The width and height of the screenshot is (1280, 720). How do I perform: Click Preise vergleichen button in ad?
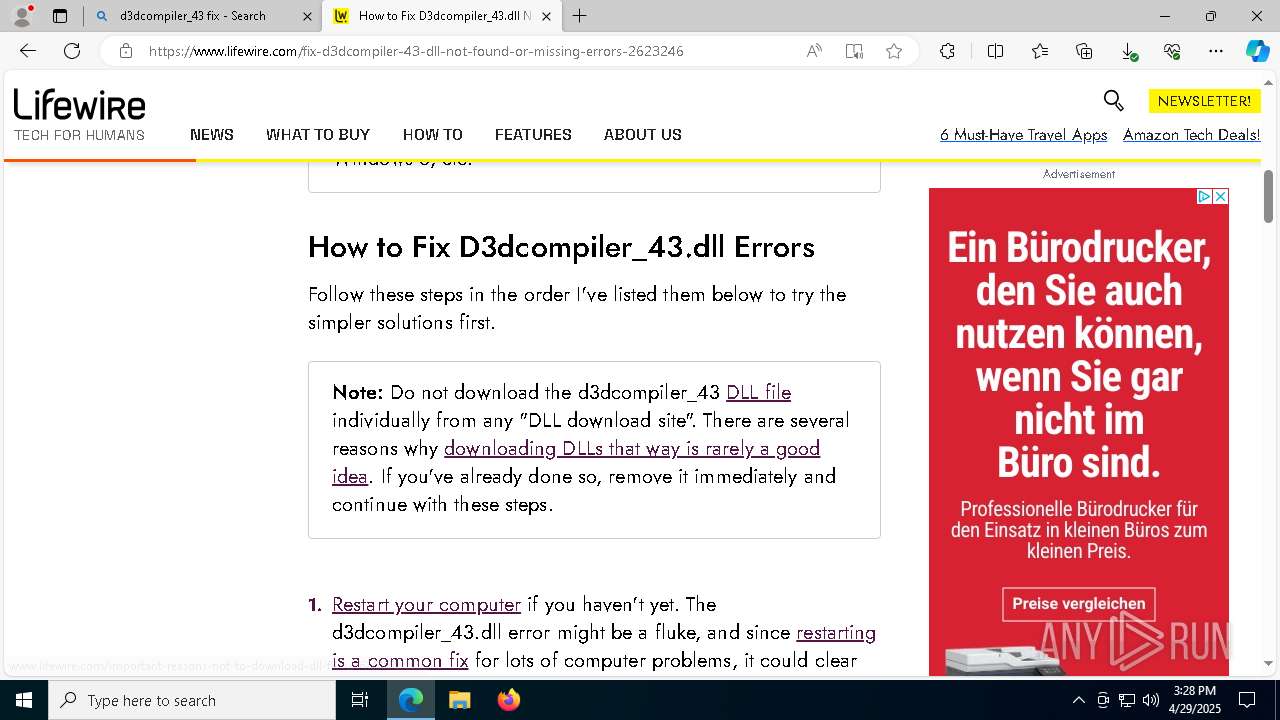pyautogui.click(x=1079, y=604)
